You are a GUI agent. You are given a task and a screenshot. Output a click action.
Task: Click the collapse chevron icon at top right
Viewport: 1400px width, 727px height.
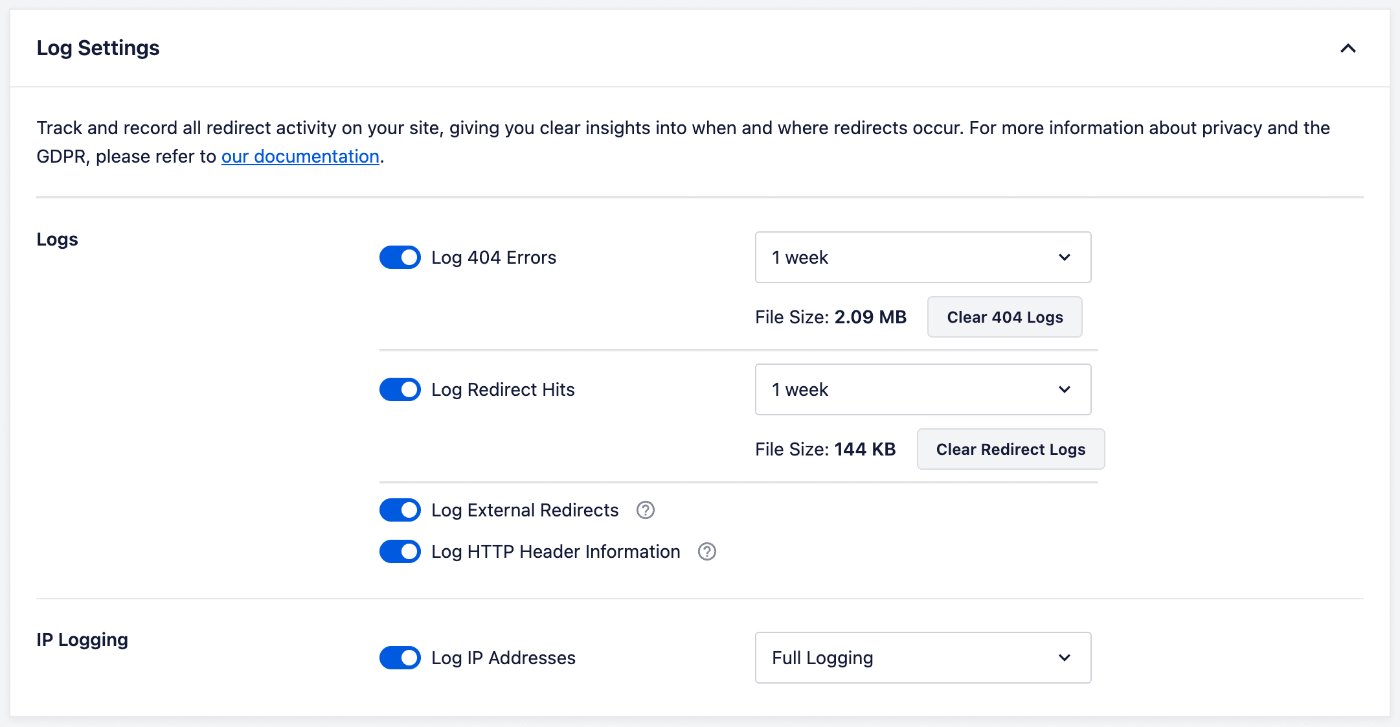(1347, 47)
